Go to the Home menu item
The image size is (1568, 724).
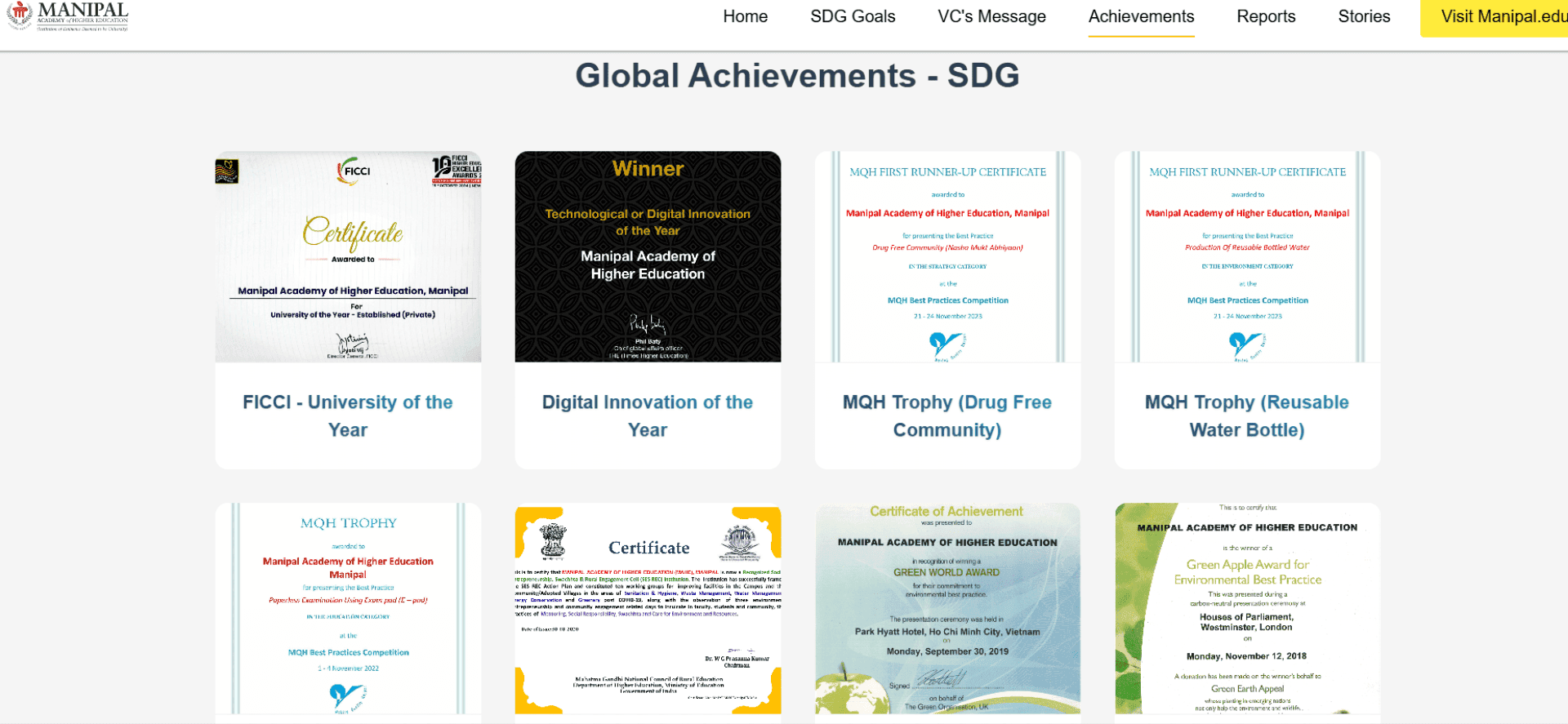745,16
